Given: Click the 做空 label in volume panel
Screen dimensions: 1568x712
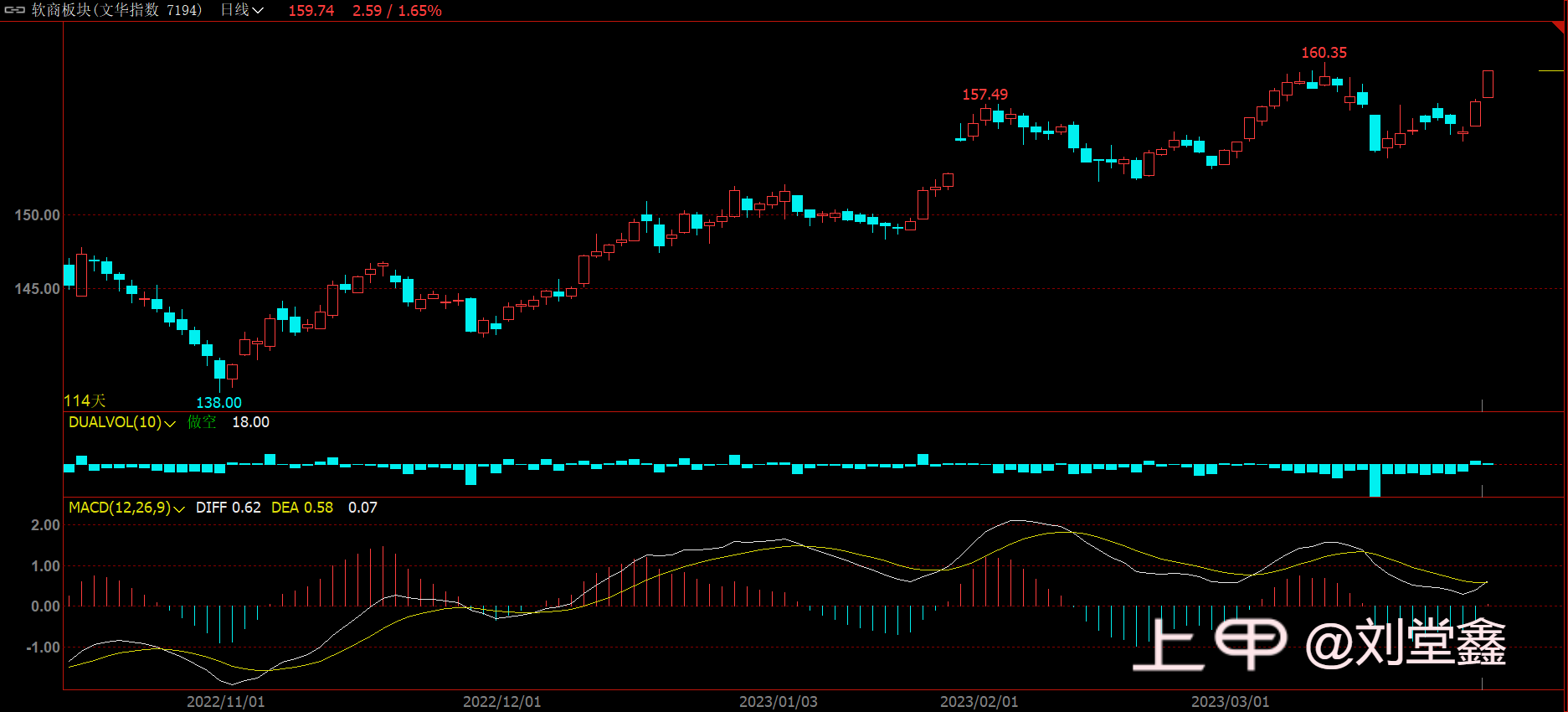Looking at the screenshot, I should [202, 422].
